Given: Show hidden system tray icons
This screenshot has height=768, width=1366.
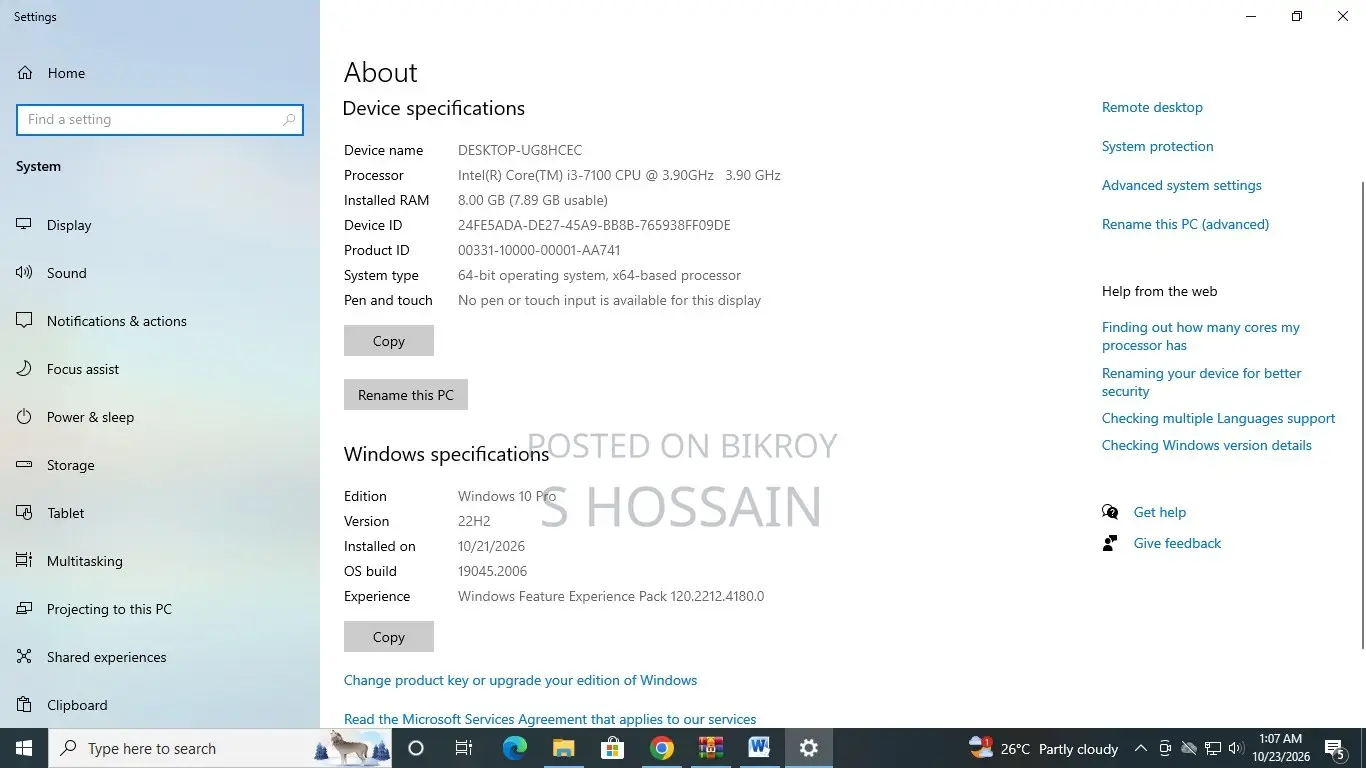Looking at the screenshot, I should pos(1140,749).
